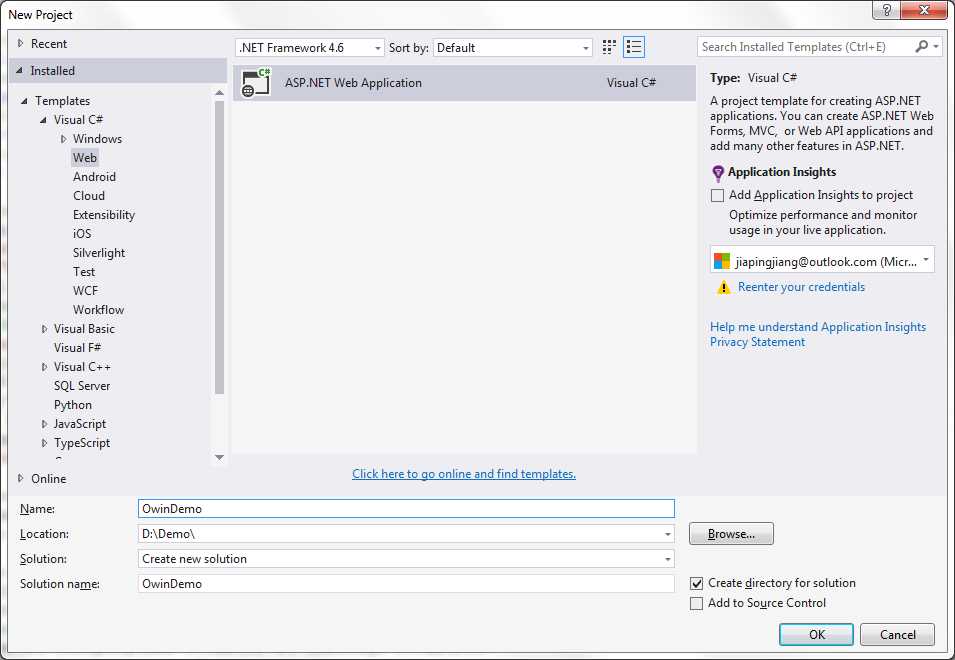The image size is (955, 660).
Task: Uncheck Create directory for solution
Action: point(696,583)
